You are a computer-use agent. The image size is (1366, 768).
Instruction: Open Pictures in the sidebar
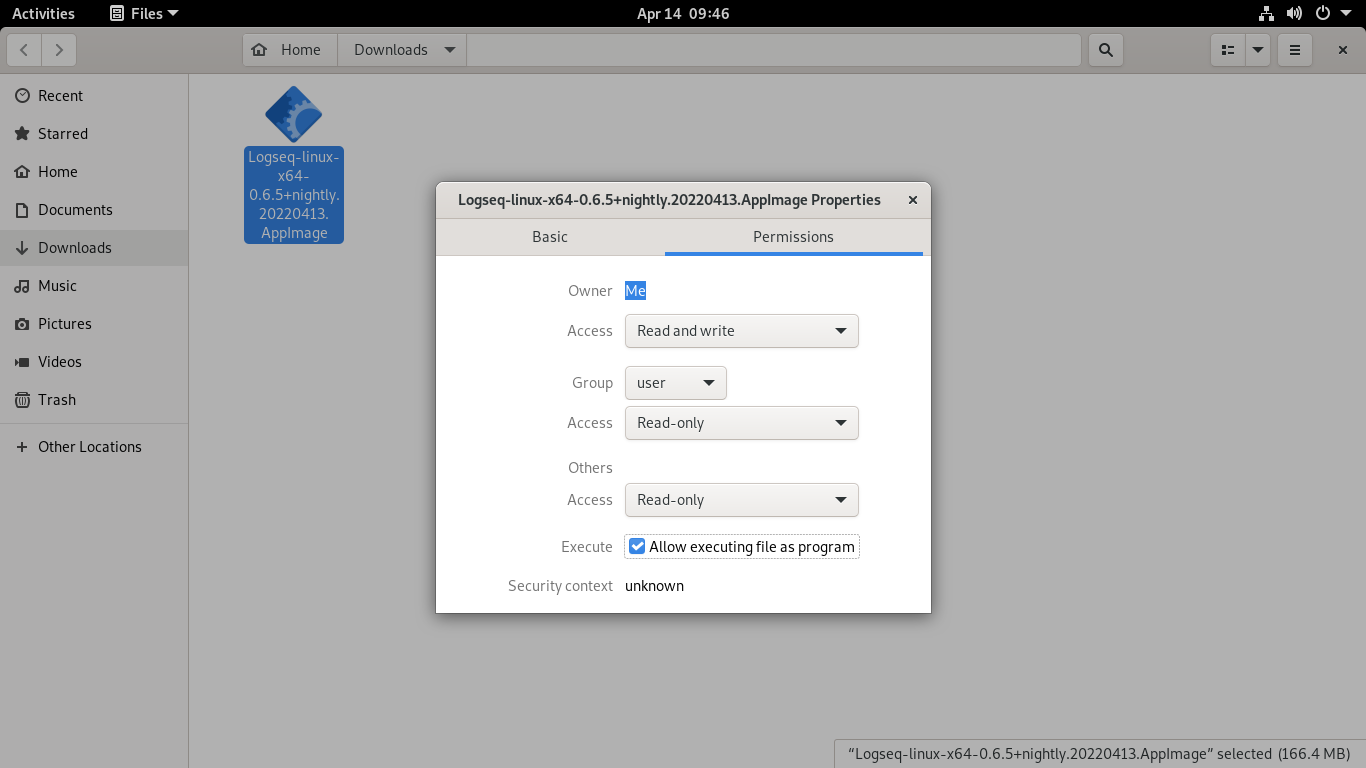point(94,324)
